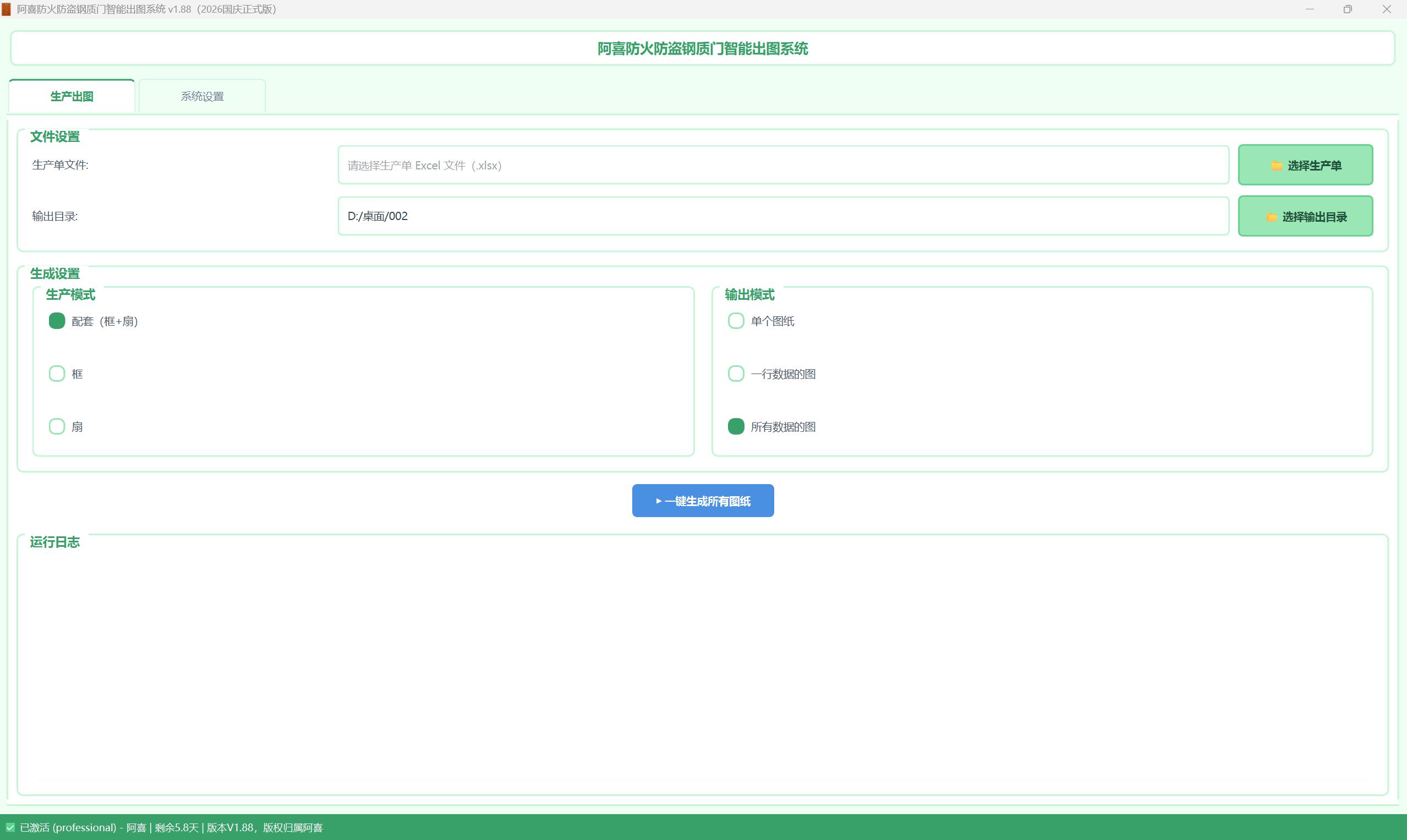Click the folder icon on 选择输出目录 button
Image resolution: width=1407 pixels, height=840 pixels.
[1272, 217]
